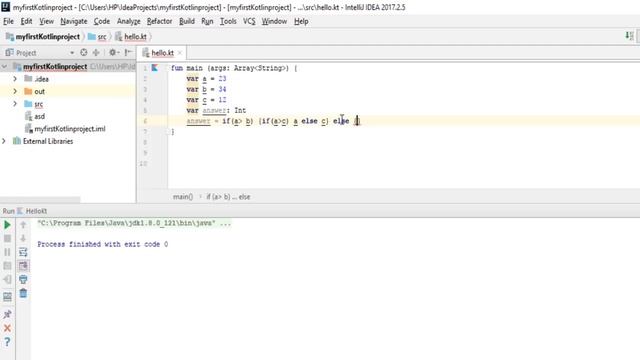Open the Tools menu
Viewport: 640px width, 360px height.
point(228,21)
